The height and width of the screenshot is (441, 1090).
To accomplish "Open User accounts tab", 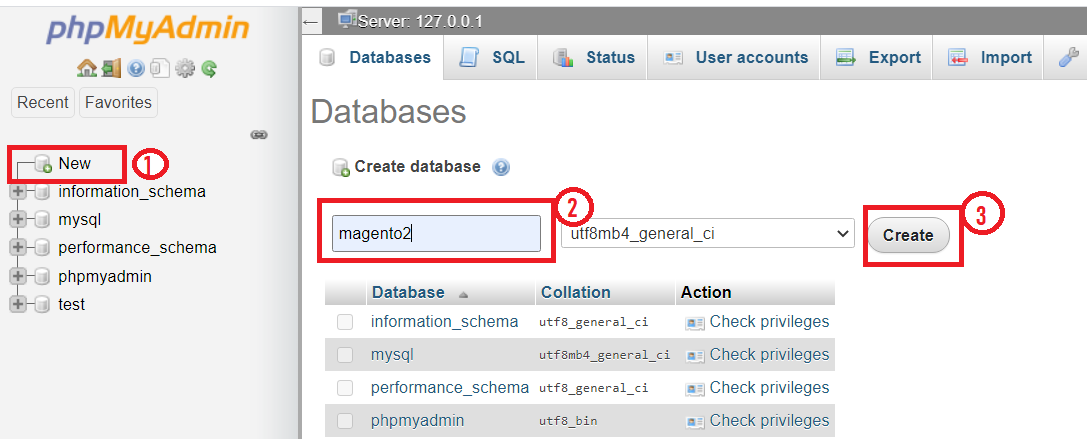I will 735,58.
